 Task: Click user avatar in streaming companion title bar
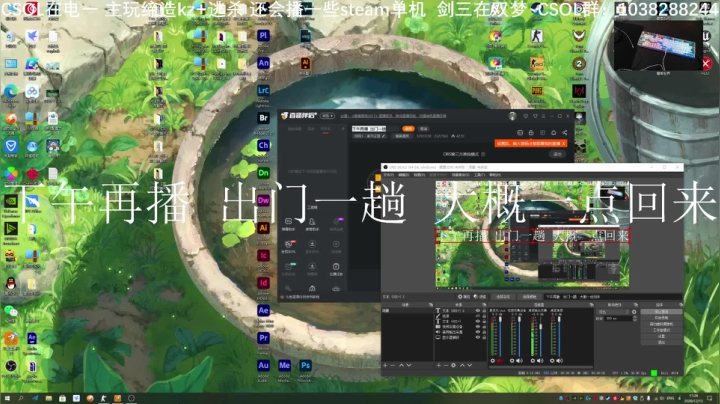[x=512, y=116]
